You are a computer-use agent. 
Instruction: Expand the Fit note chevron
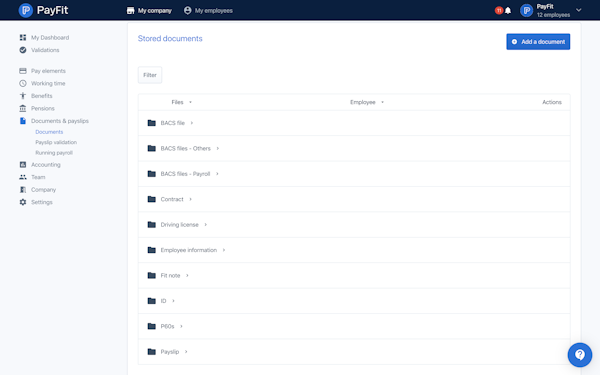coord(187,276)
